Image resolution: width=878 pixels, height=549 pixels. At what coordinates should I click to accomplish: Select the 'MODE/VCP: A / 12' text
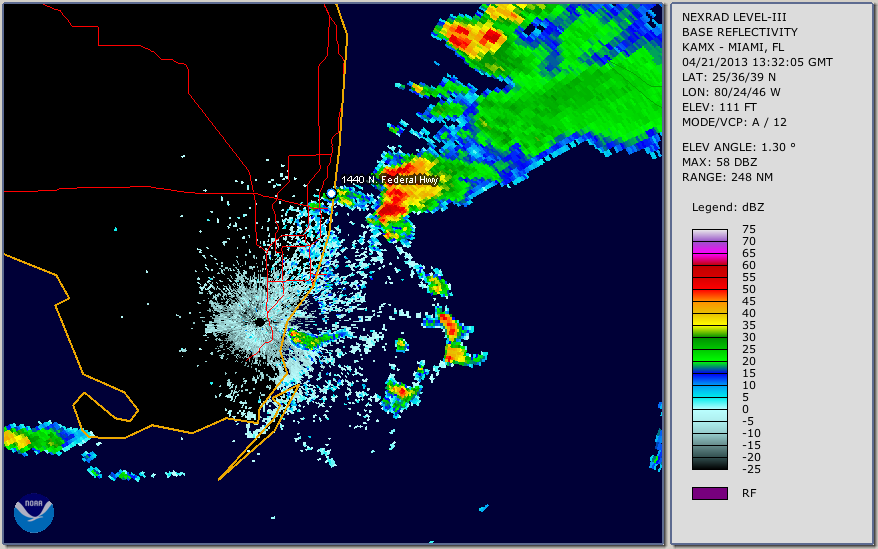click(x=734, y=122)
